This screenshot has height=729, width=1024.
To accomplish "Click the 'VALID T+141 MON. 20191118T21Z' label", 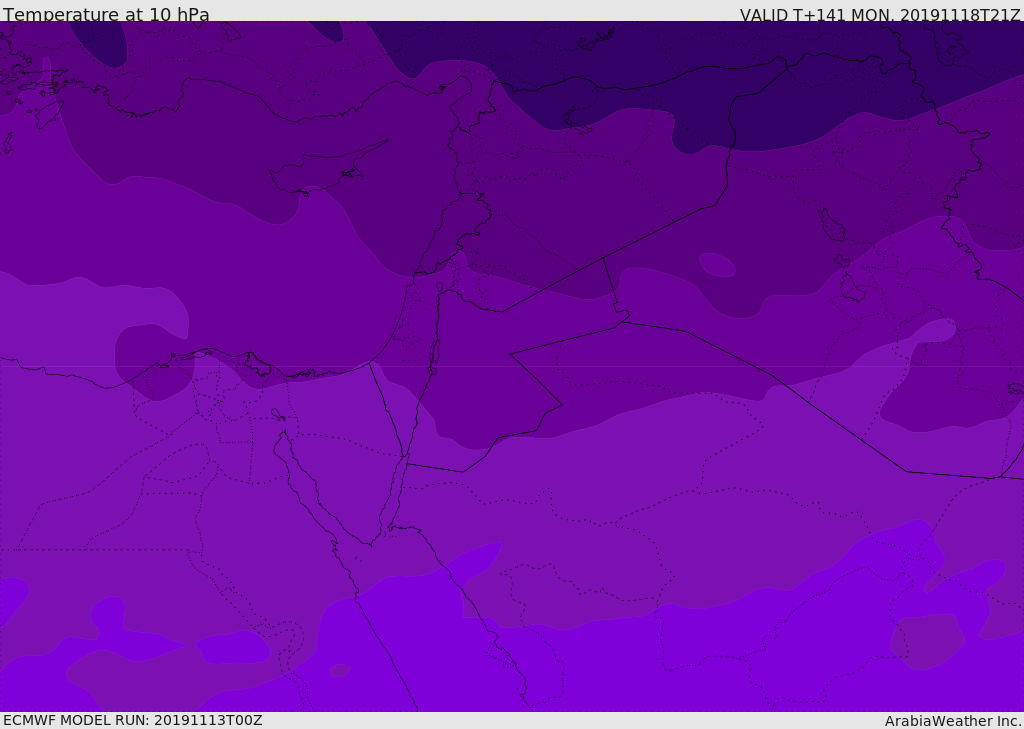I will 880,14.
